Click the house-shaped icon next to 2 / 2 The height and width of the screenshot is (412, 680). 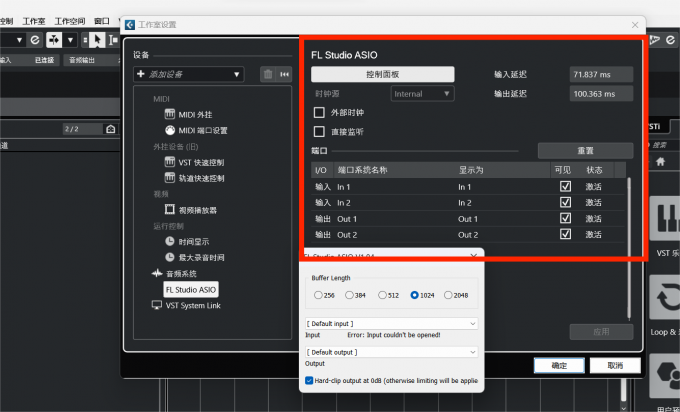(111, 129)
